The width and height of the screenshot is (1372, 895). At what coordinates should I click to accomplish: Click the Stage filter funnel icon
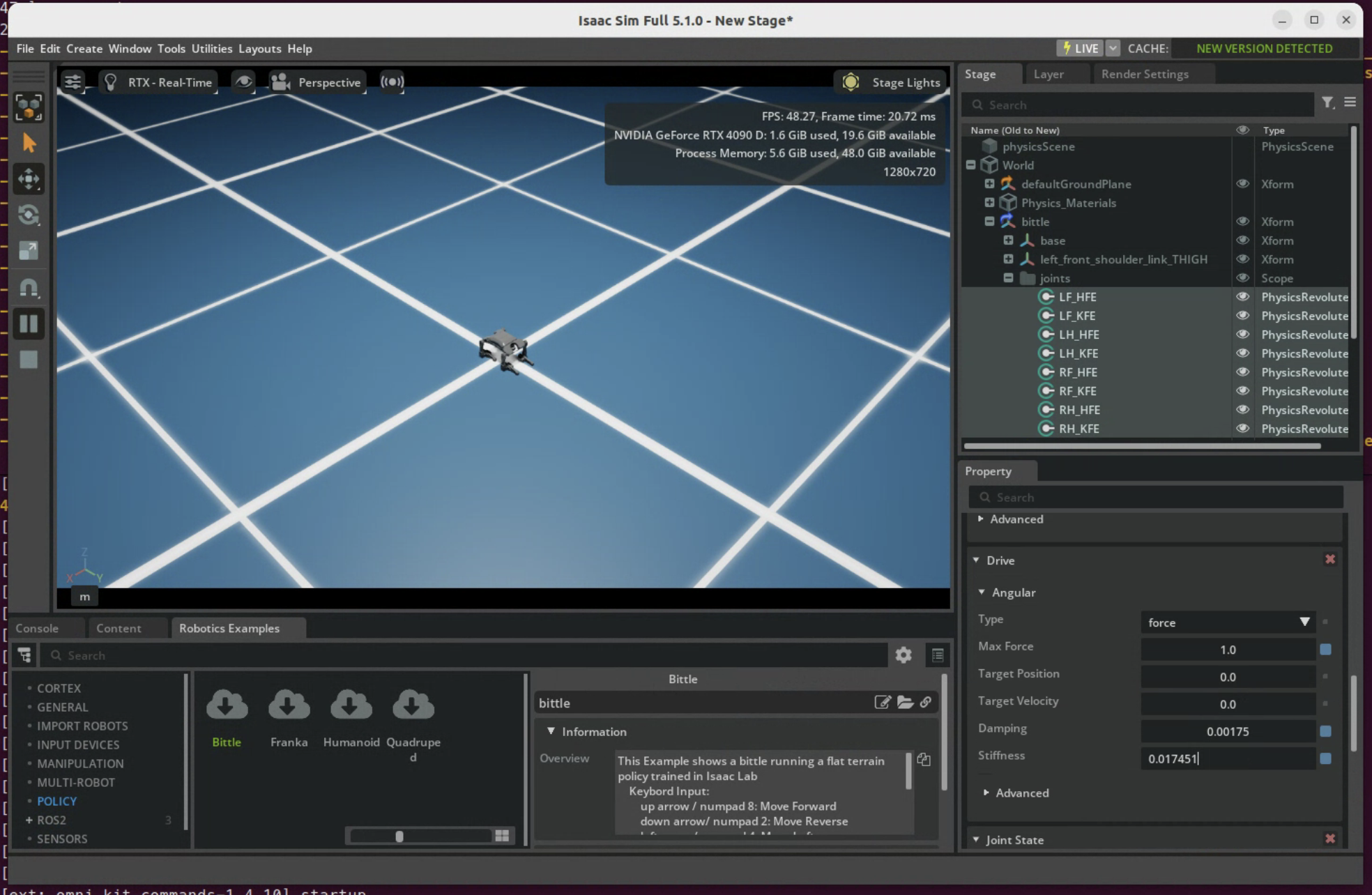pyautogui.click(x=1327, y=103)
